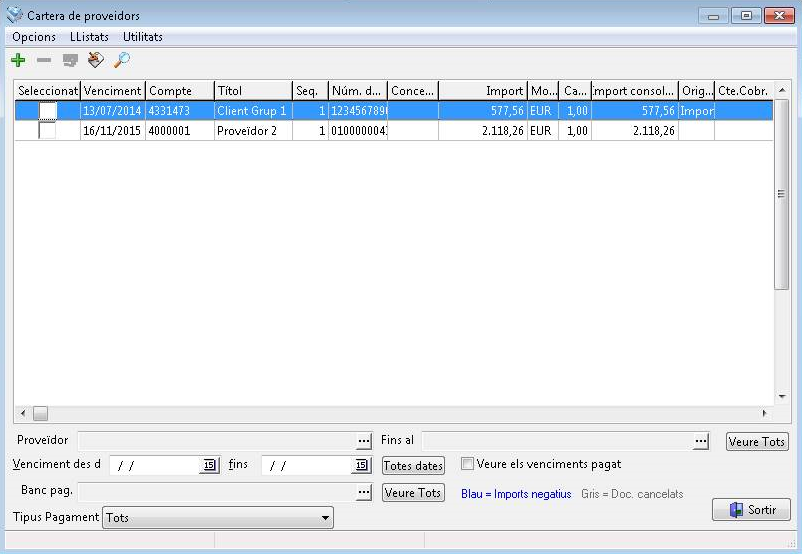
Task: Click the Orig... column header
Action: pyautogui.click(x=696, y=91)
